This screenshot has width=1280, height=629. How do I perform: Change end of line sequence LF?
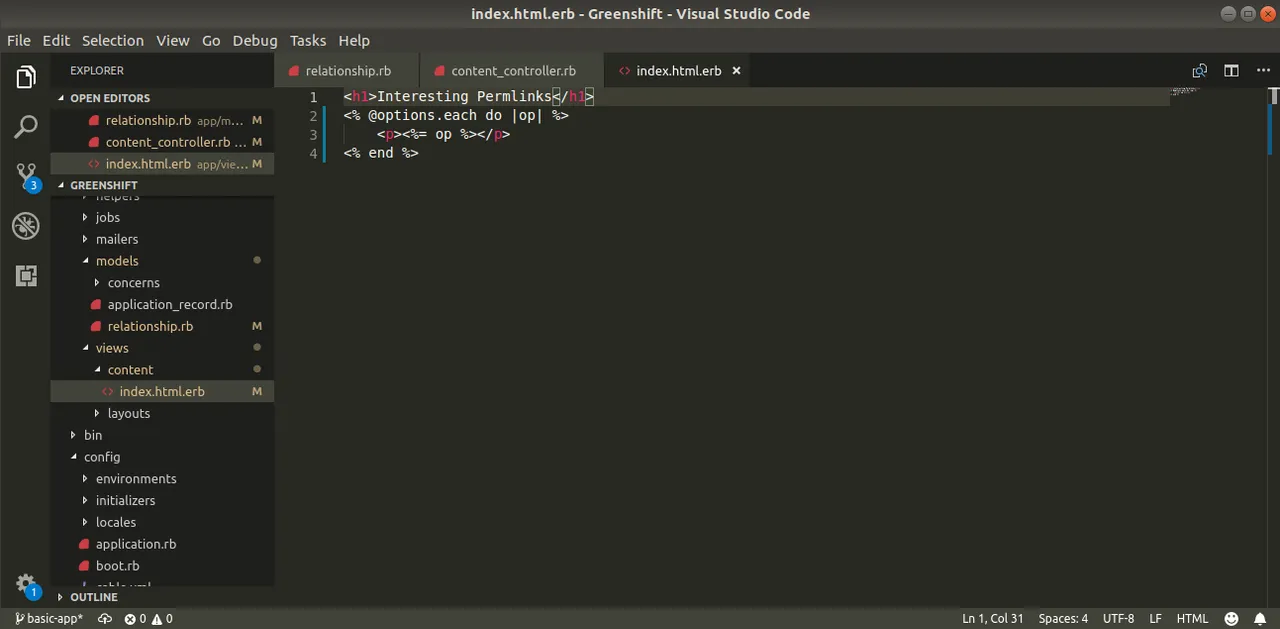click(x=1155, y=619)
